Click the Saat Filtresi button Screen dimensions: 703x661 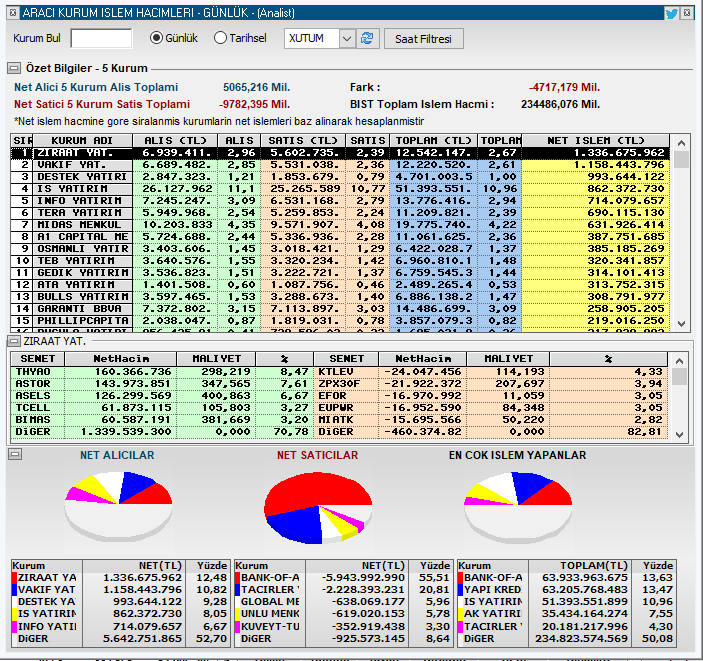pyautogui.click(x=423, y=39)
